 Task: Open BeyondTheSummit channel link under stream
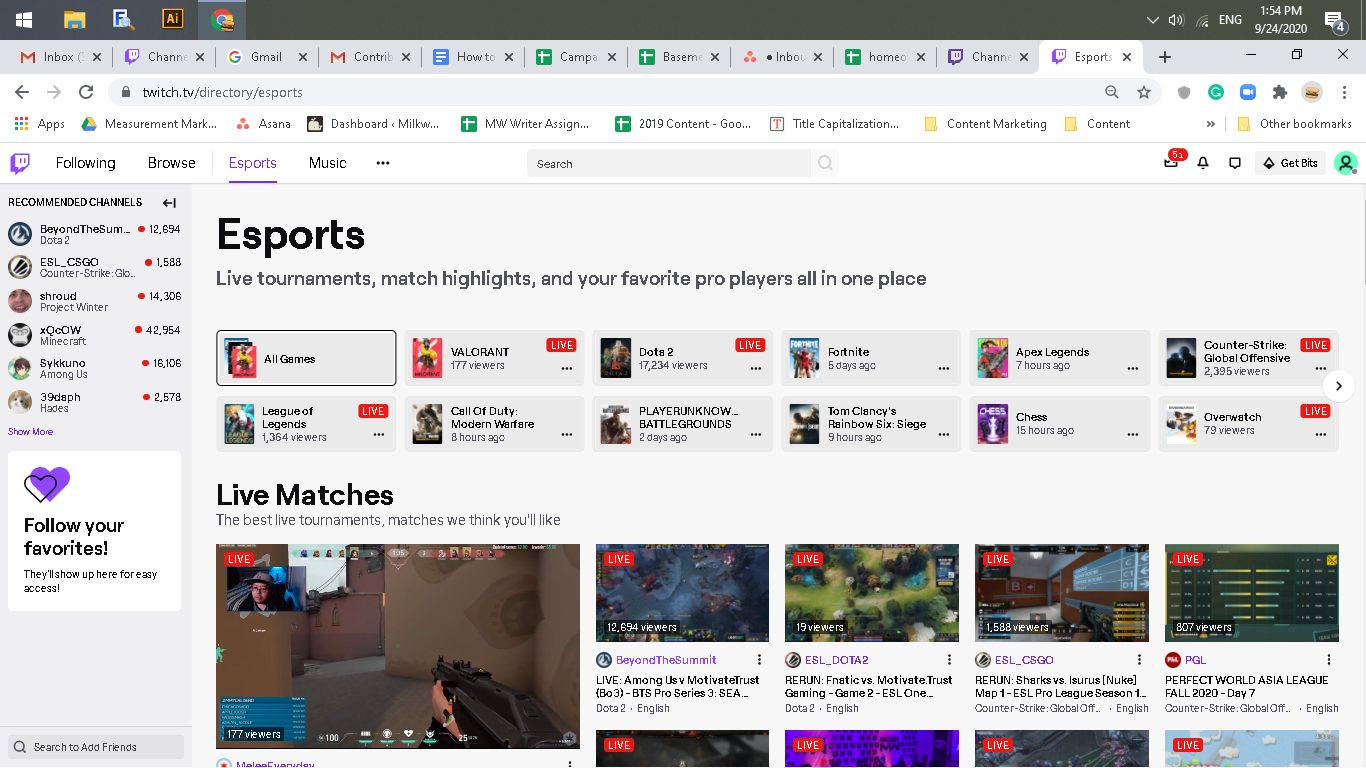pos(666,660)
